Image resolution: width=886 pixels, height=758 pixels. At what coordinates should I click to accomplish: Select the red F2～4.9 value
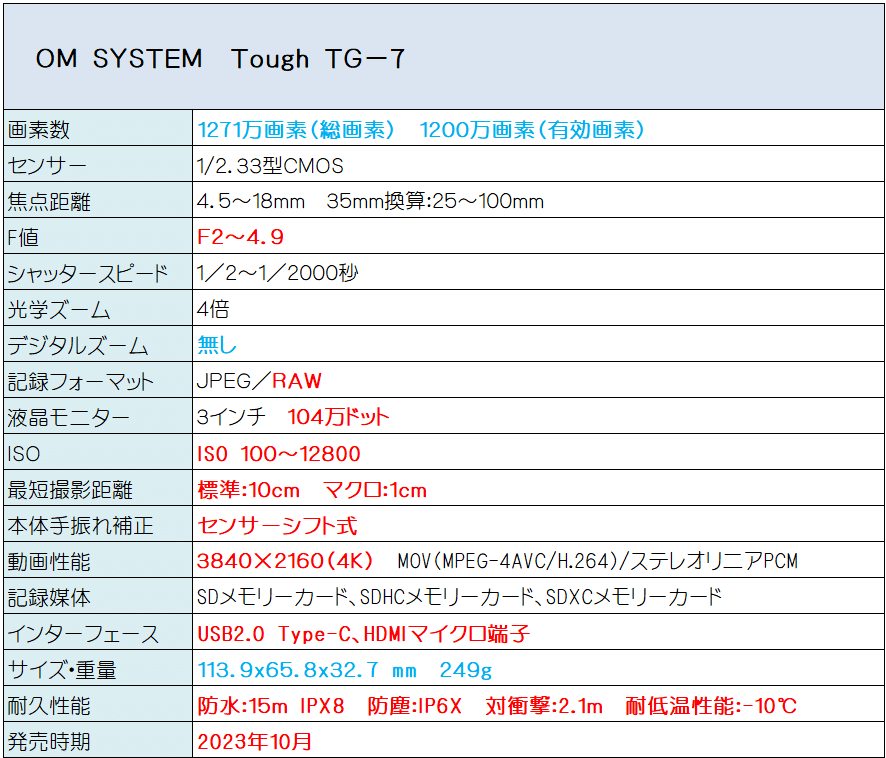click(x=240, y=236)
